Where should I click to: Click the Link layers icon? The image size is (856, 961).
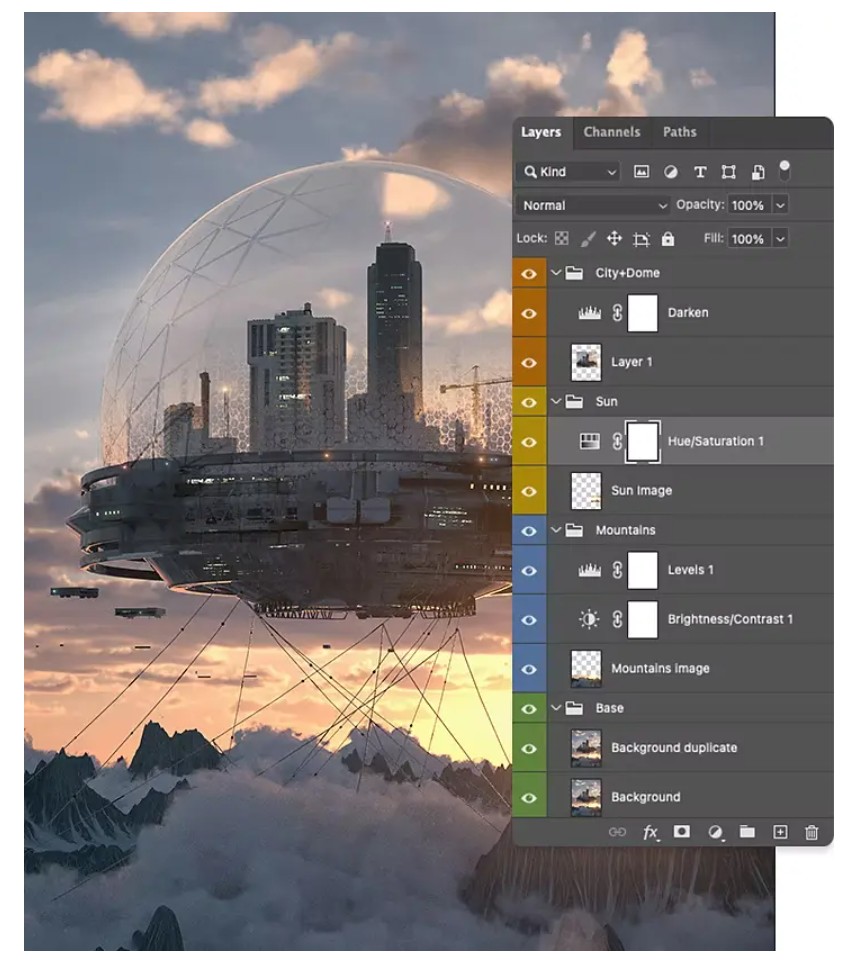tap(617, 832)
